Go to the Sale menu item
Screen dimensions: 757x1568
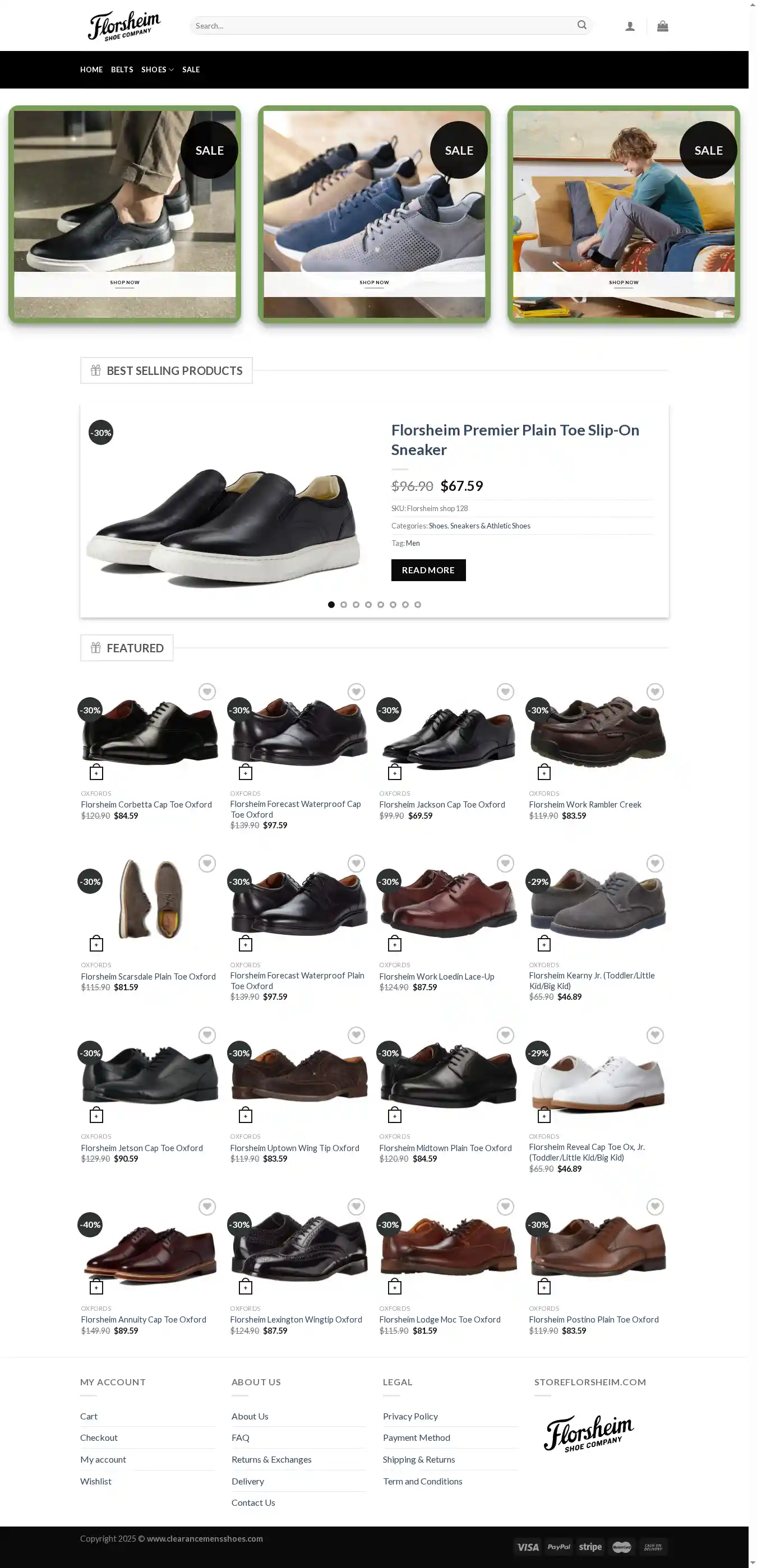(191, 70)
